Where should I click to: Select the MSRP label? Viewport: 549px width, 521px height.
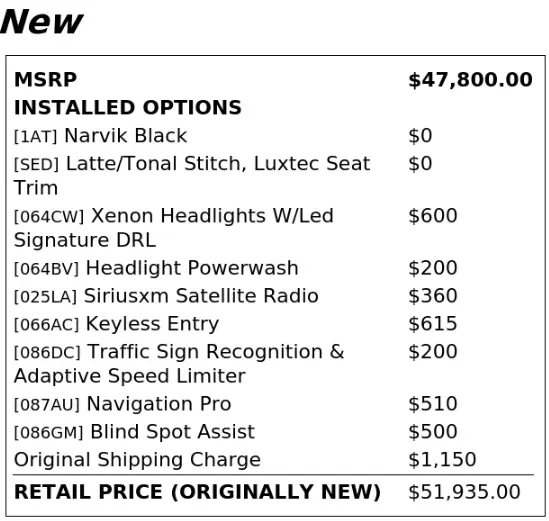click(46, 79)
